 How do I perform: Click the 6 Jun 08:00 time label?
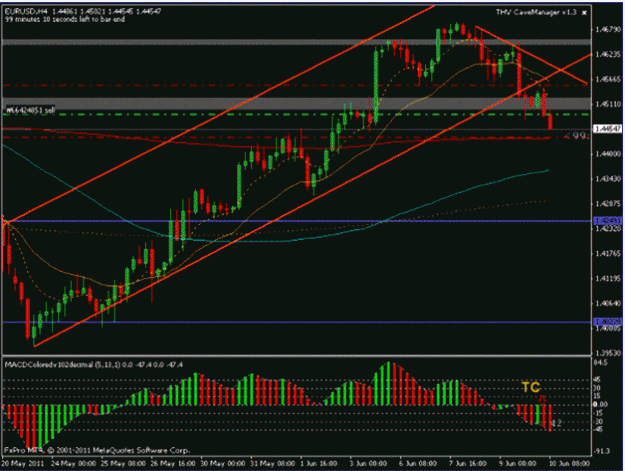(x=419, y=463)
